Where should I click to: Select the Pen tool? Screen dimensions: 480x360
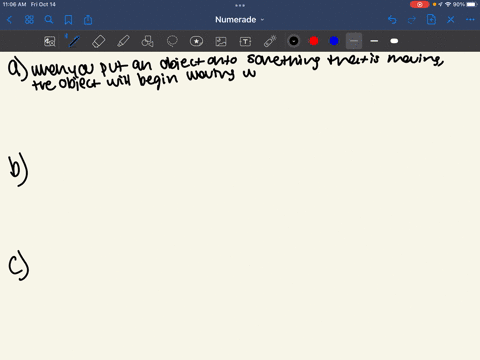click(x=74, y=41)
